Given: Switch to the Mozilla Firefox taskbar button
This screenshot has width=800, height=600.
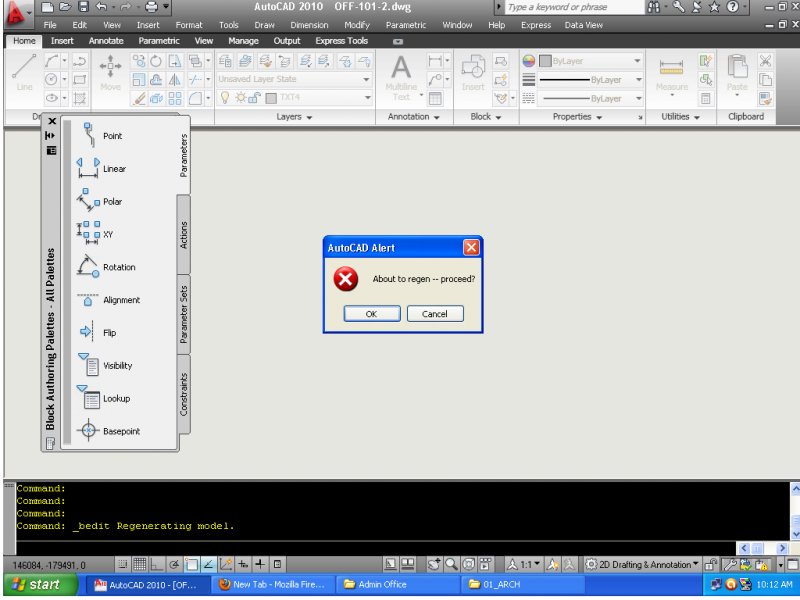Looking at the screenshot, I should (x=274, y=585).
